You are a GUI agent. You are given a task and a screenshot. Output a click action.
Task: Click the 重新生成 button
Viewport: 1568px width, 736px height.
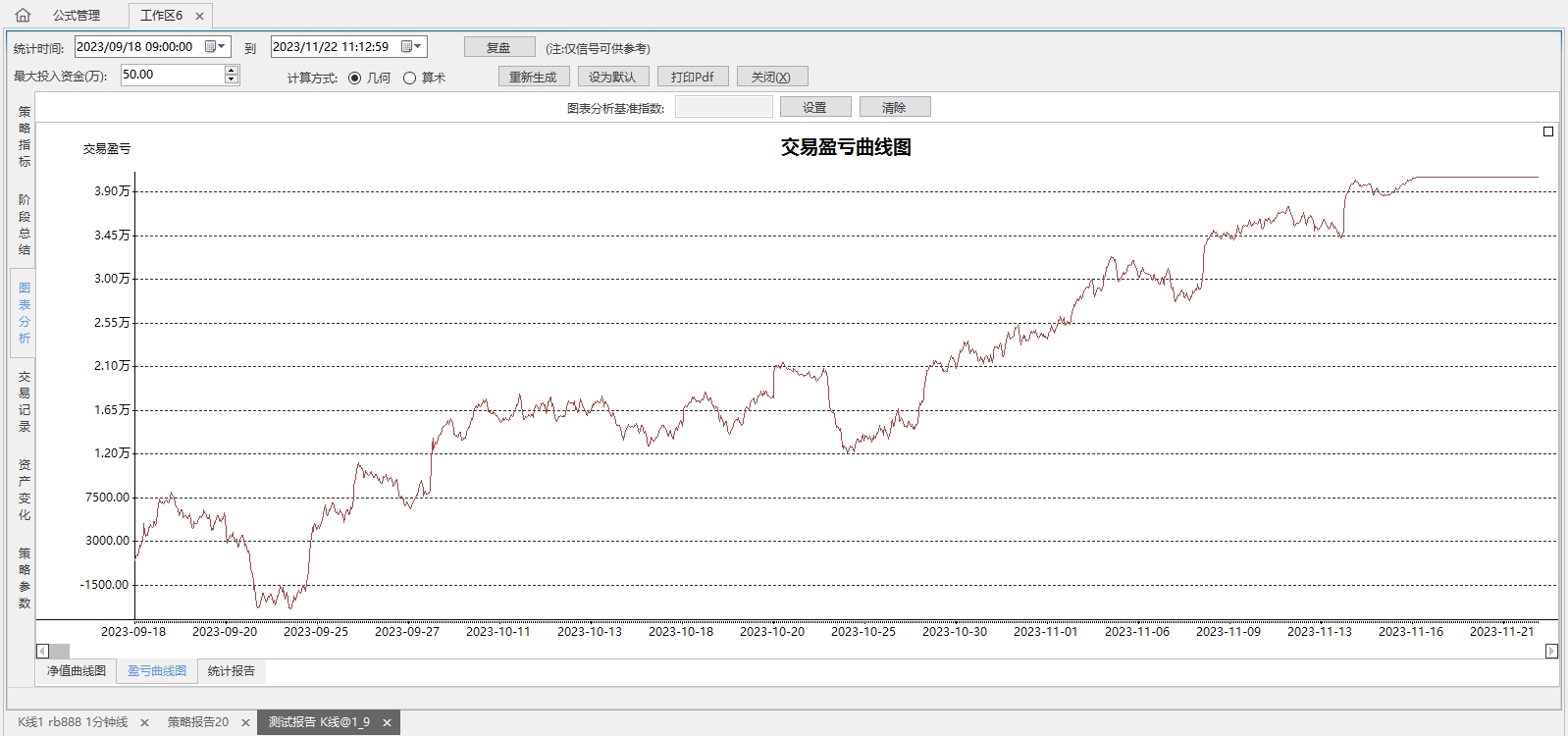pyautogui.click(x=533, y=77)
